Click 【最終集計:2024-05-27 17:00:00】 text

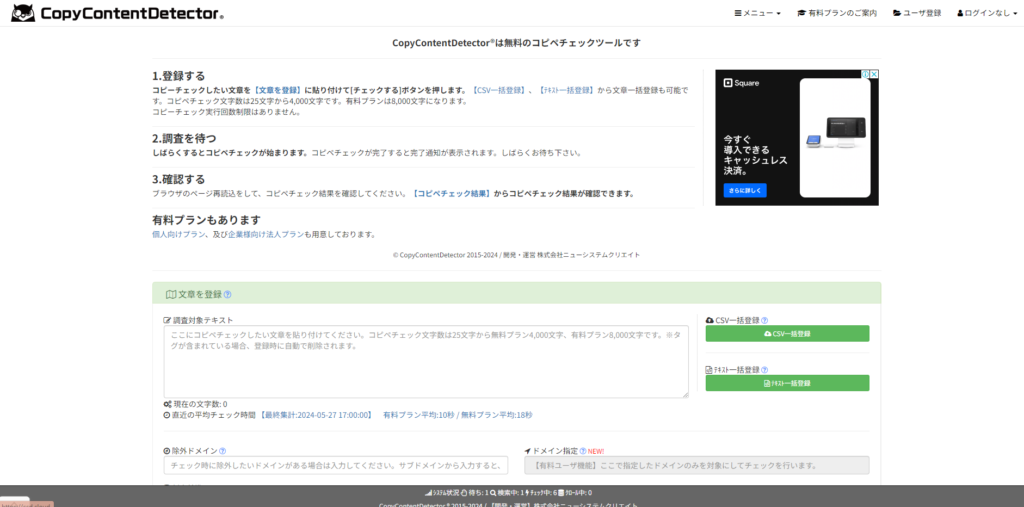point(316,415)
